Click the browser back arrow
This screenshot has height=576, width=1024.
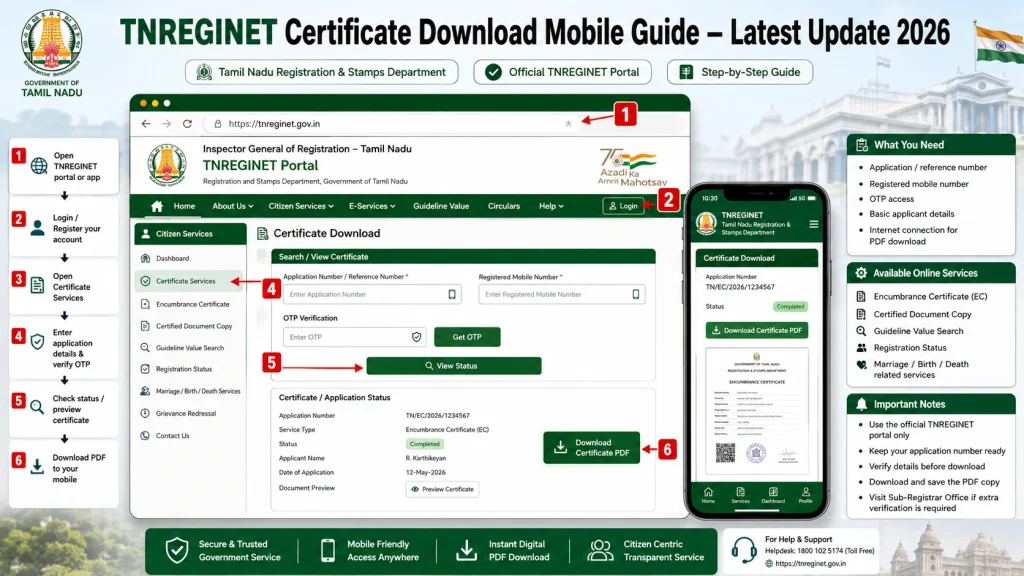coord(146,123)
